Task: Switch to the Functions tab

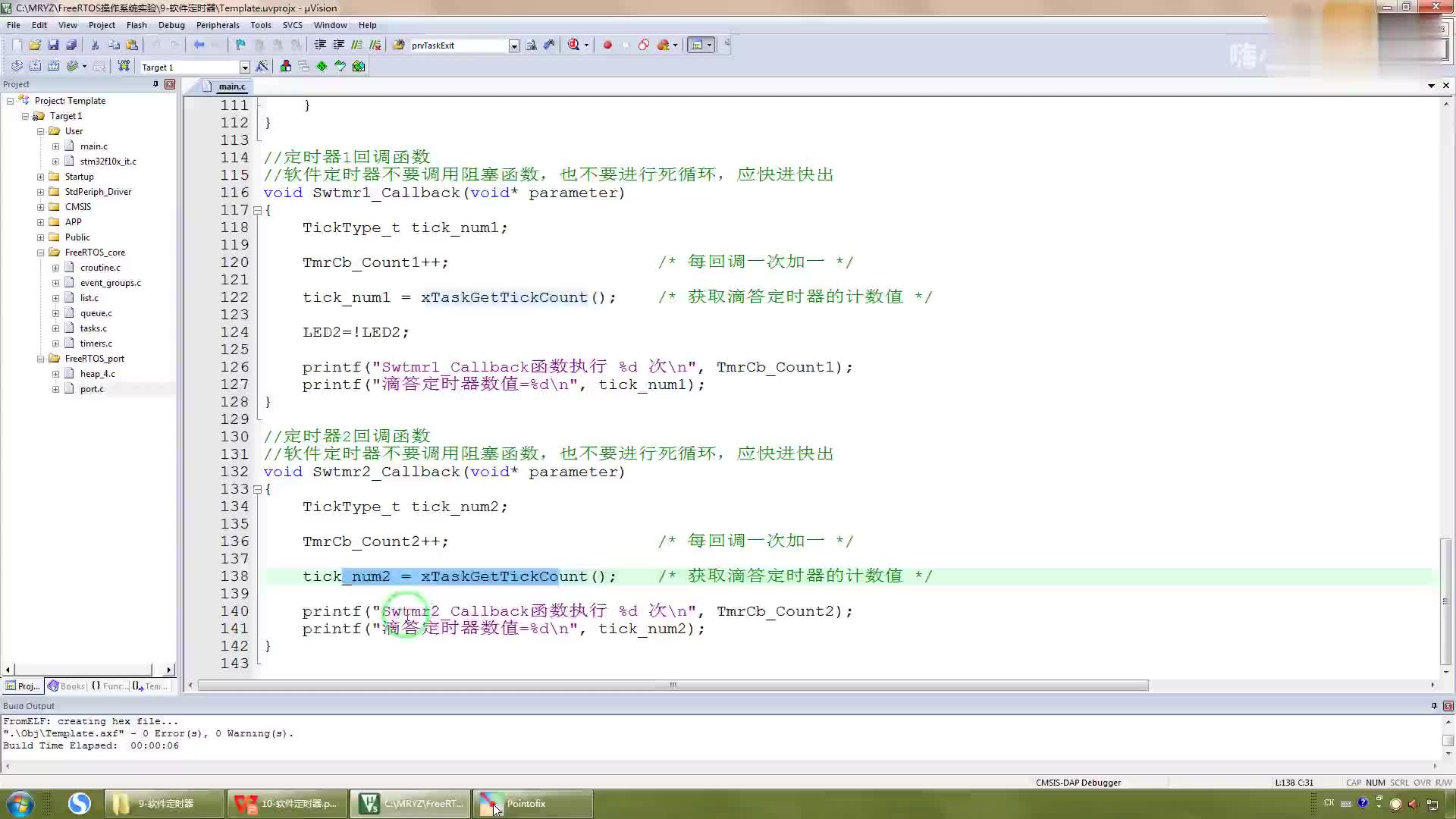Action: click(109, 686)
